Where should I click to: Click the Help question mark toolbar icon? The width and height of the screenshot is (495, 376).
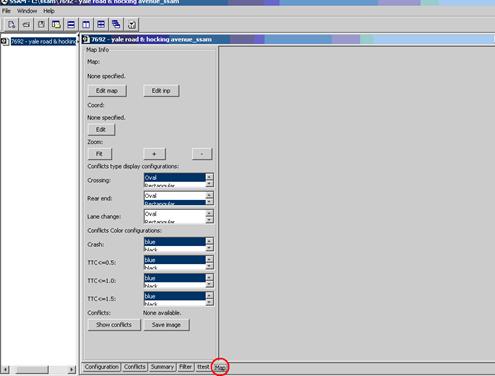click(132, 24)
